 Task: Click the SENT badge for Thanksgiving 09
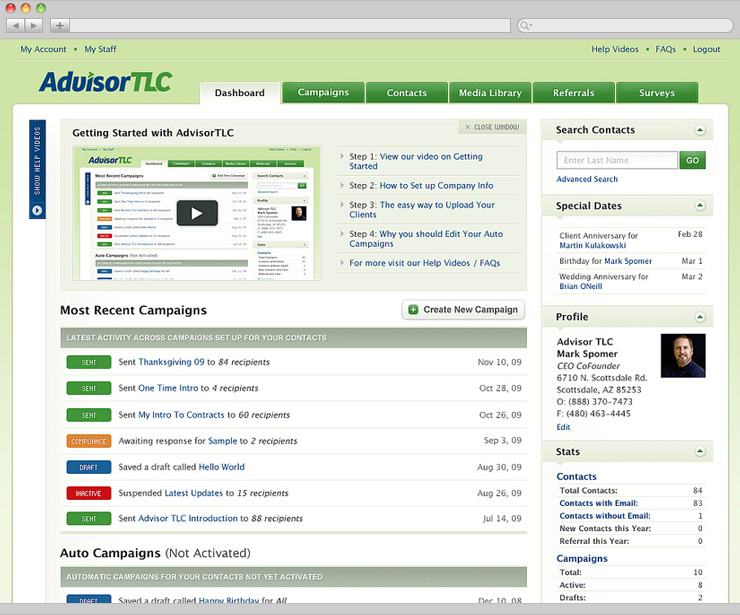click(89, 362)
